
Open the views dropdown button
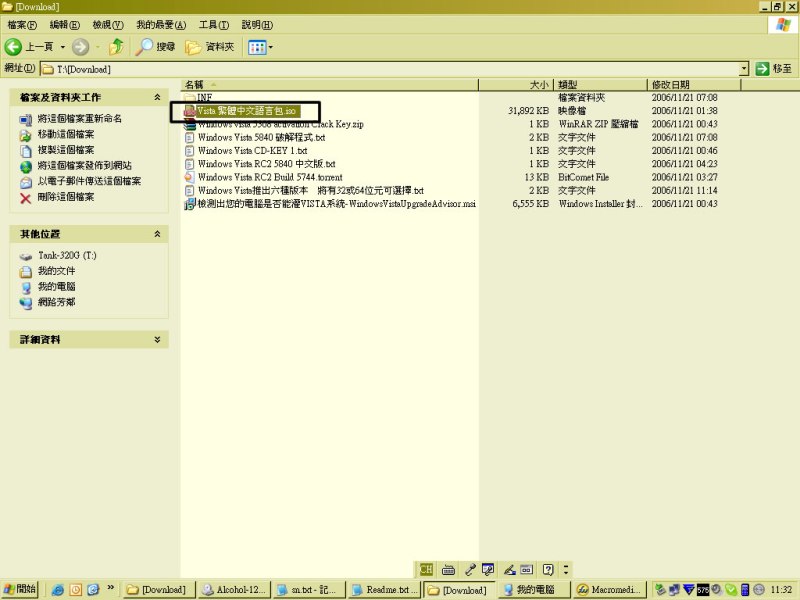click(x=260, y=47)
